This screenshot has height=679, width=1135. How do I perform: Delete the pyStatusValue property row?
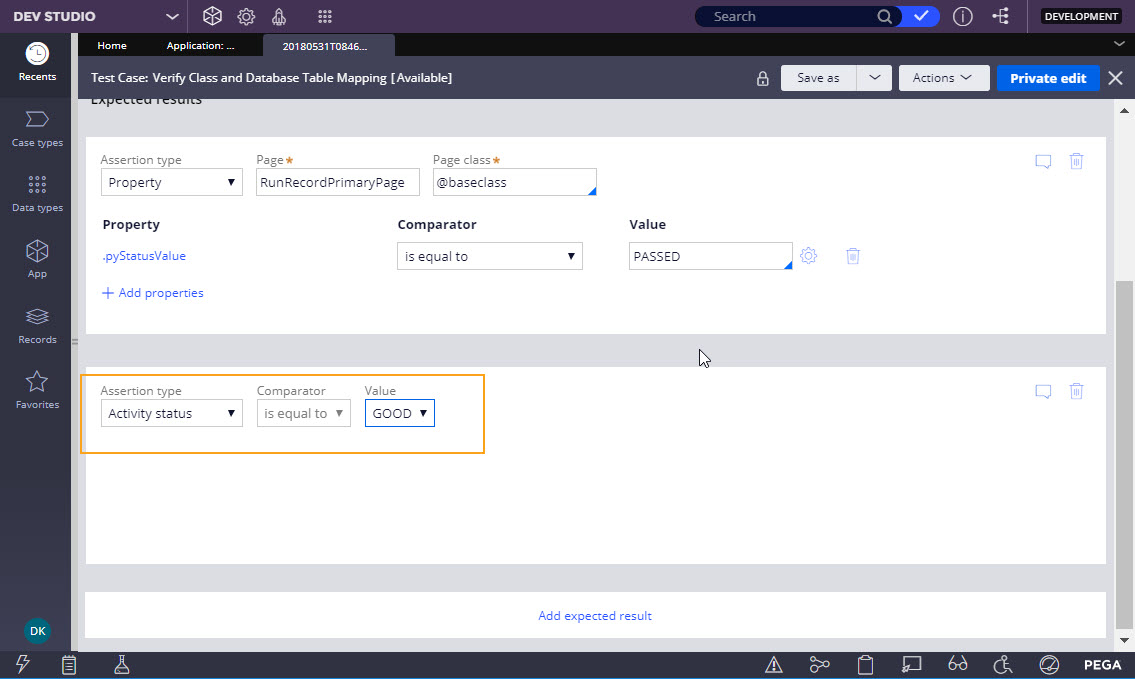coord(852,256)
